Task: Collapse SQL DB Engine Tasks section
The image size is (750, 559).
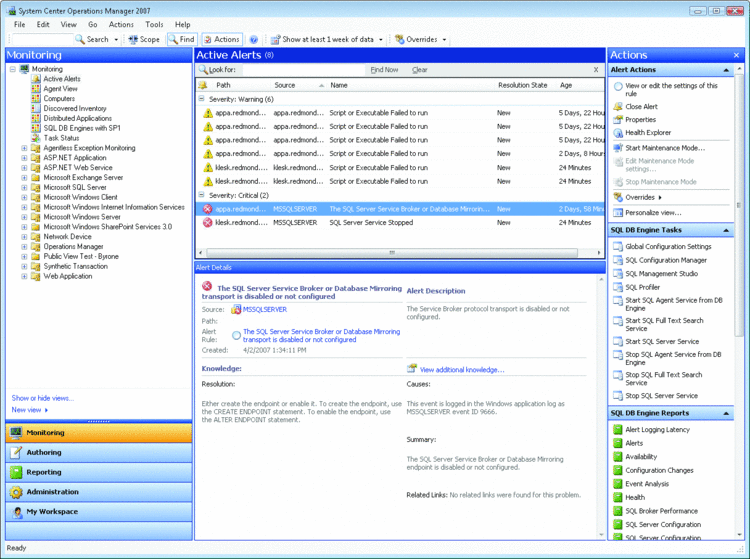Action: click(x=726, y=230)
